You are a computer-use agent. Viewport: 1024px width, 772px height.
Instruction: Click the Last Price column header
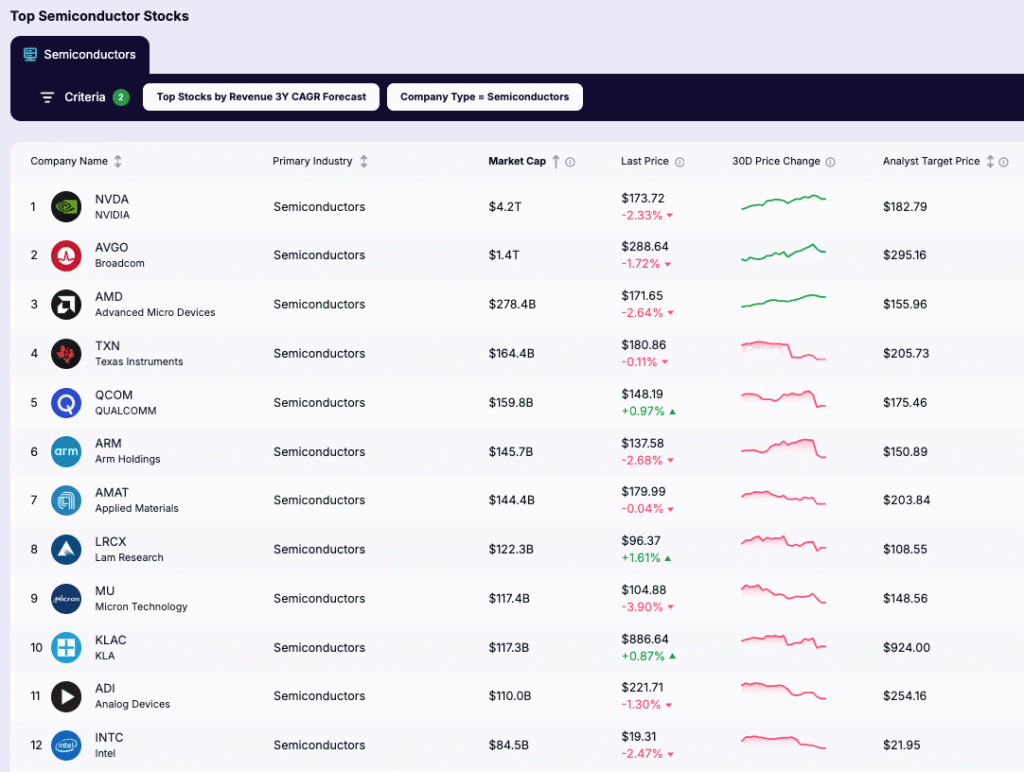click(x=645, y=161)
